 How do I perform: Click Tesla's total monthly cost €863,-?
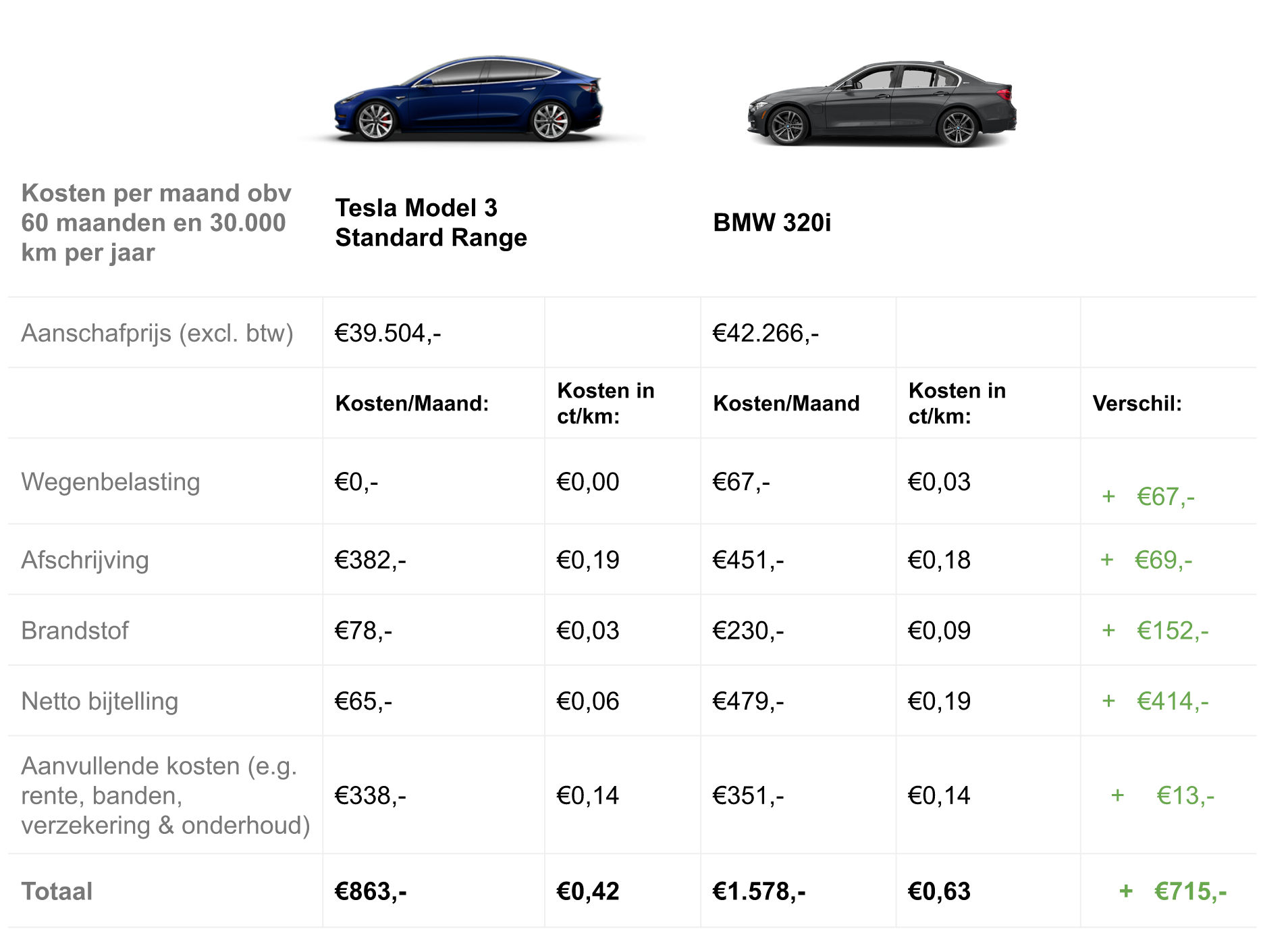pos(371,891)
